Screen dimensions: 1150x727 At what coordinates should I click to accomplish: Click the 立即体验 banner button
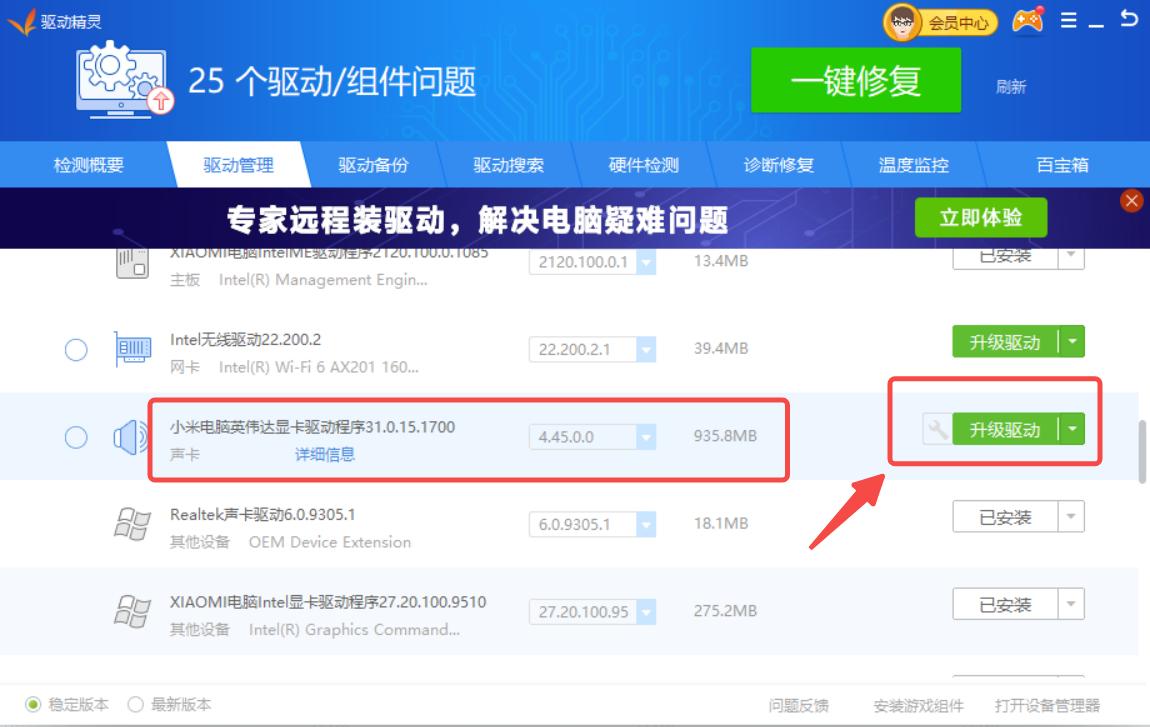979,217
